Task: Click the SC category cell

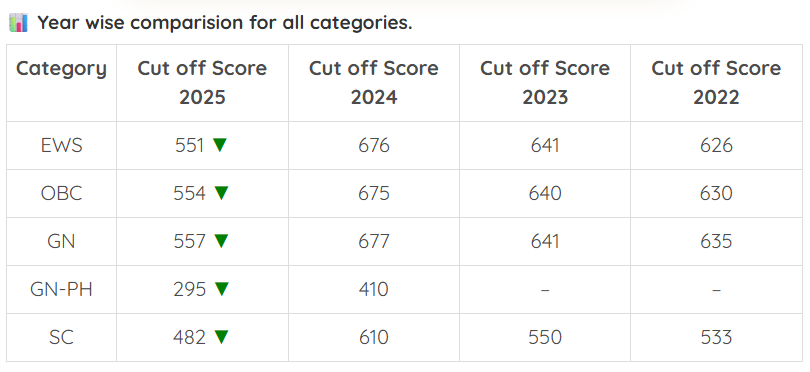Action: [61, 337]
